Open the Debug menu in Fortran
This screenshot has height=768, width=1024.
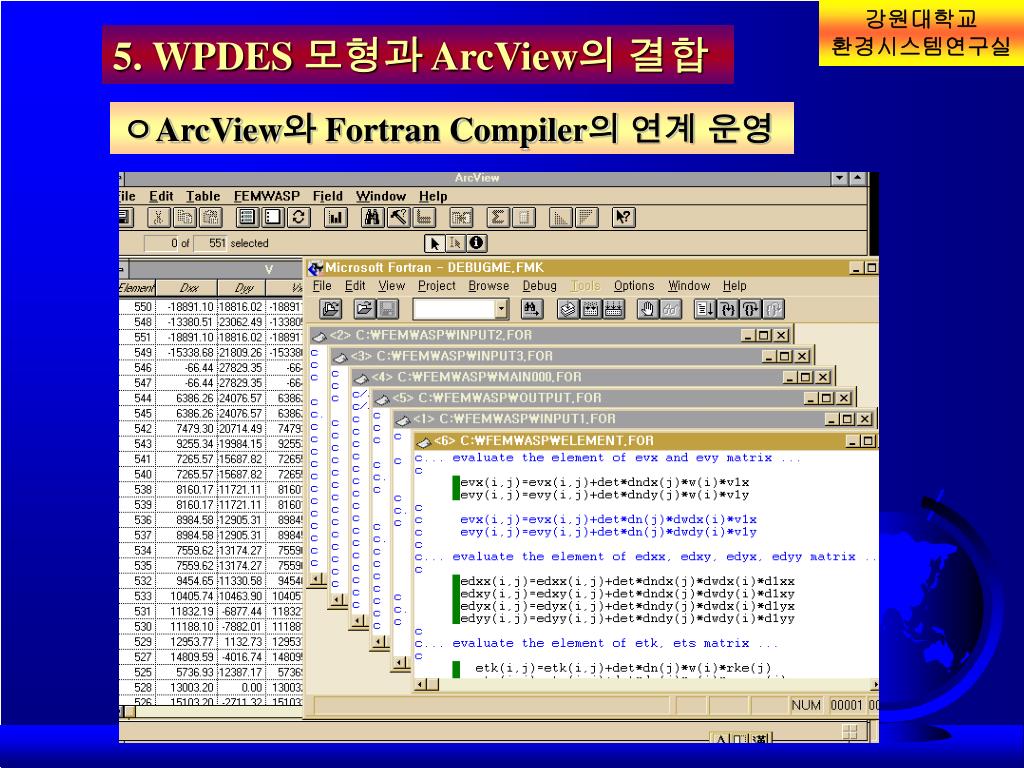[x=539, y=285]
